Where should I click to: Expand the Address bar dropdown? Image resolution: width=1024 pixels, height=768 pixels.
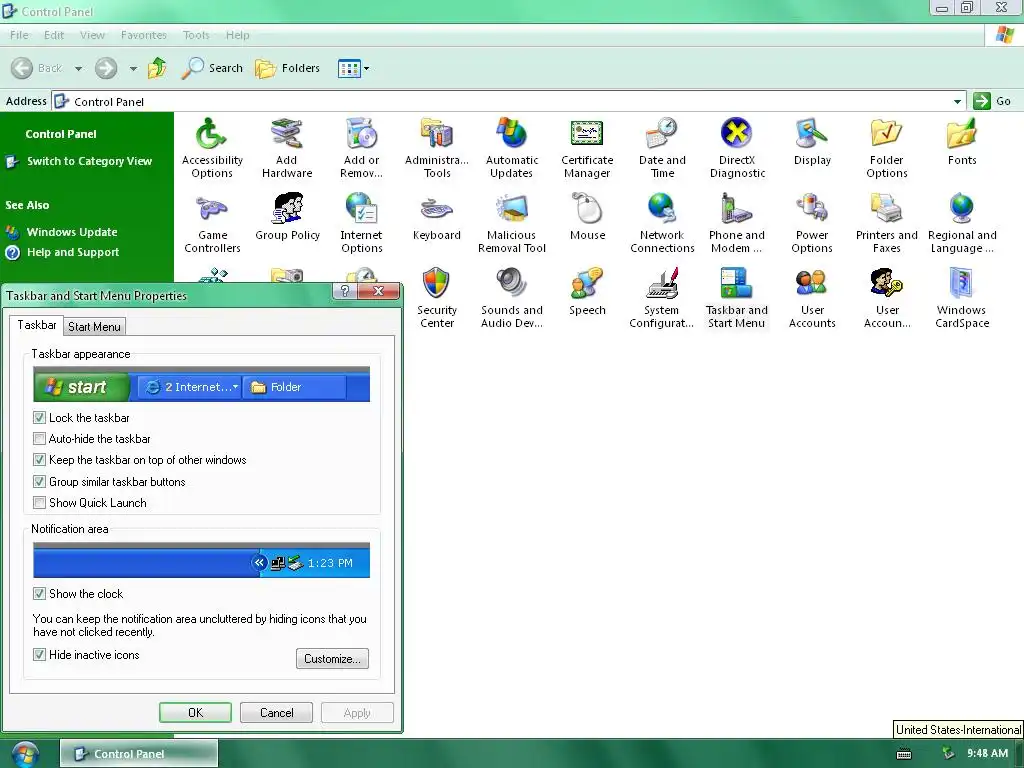tap(957, 101)
